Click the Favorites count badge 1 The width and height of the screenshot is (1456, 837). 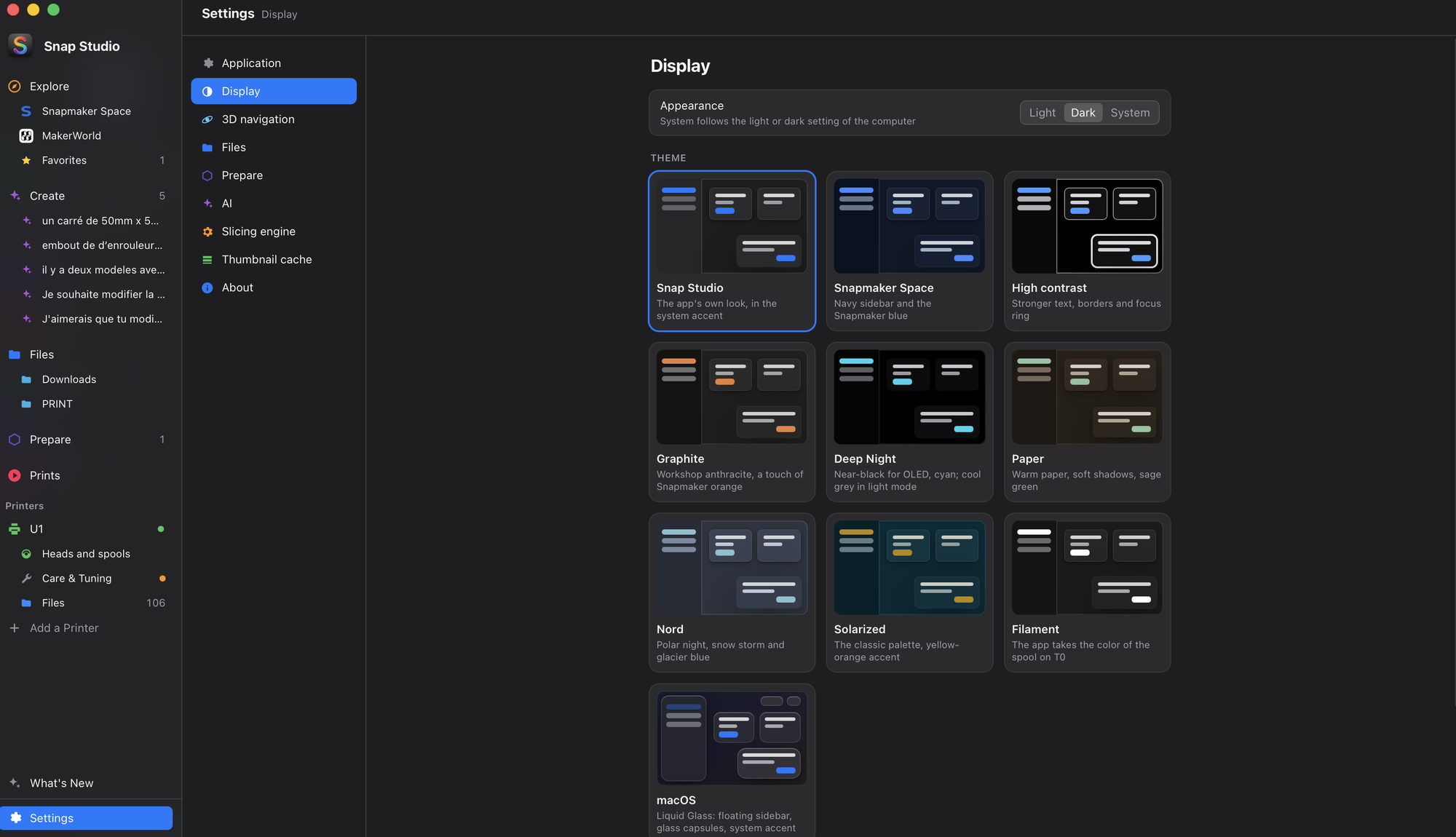tap(162, 160)
